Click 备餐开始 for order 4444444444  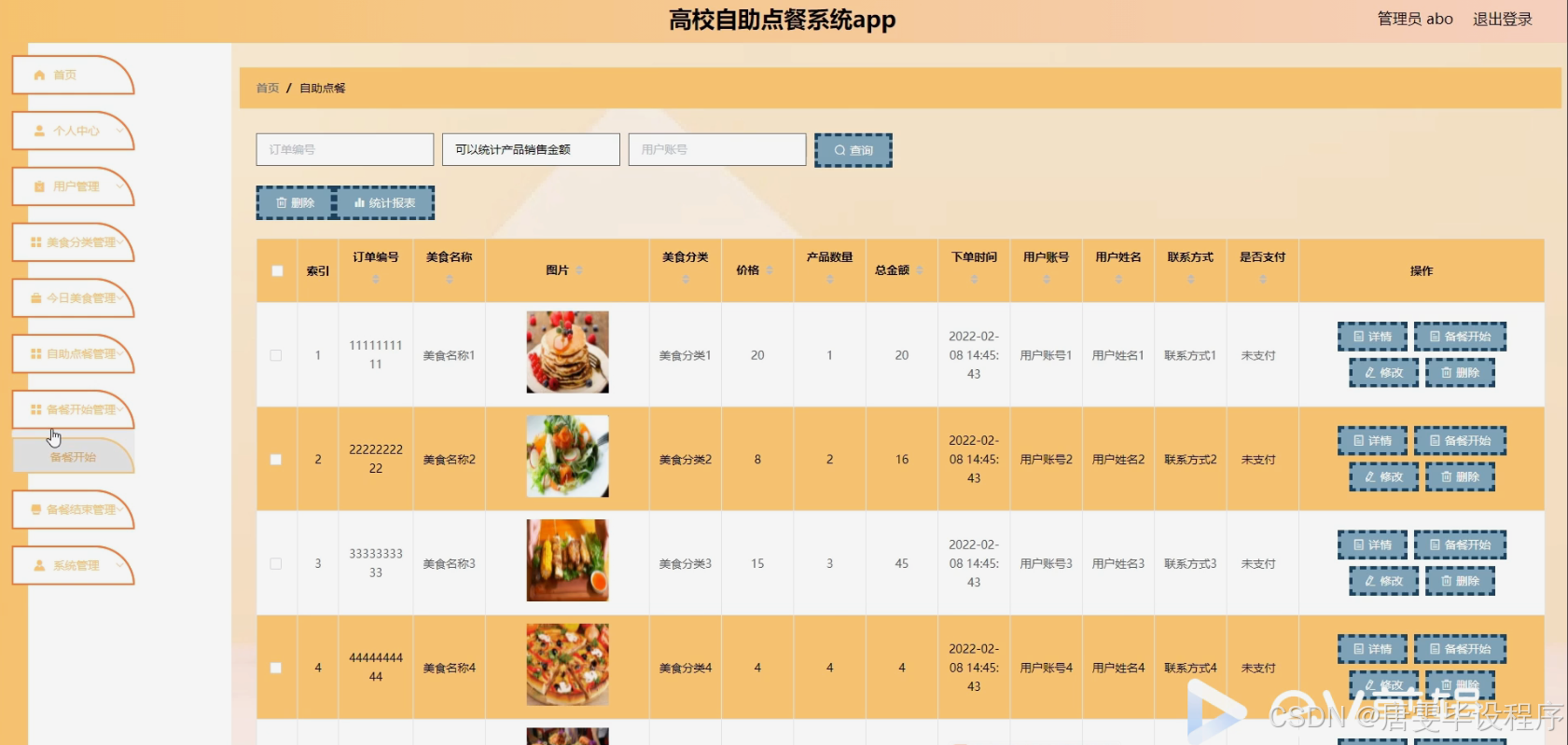pos(1460,649)
